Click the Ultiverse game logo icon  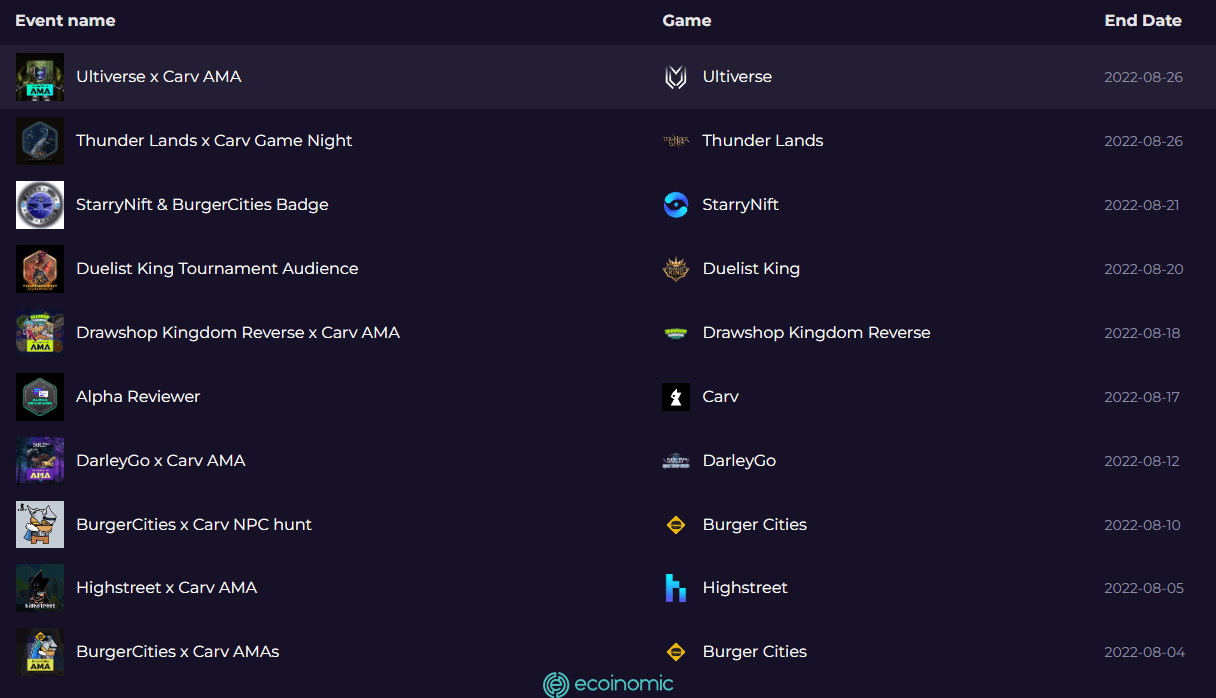(x=676, y=77)
